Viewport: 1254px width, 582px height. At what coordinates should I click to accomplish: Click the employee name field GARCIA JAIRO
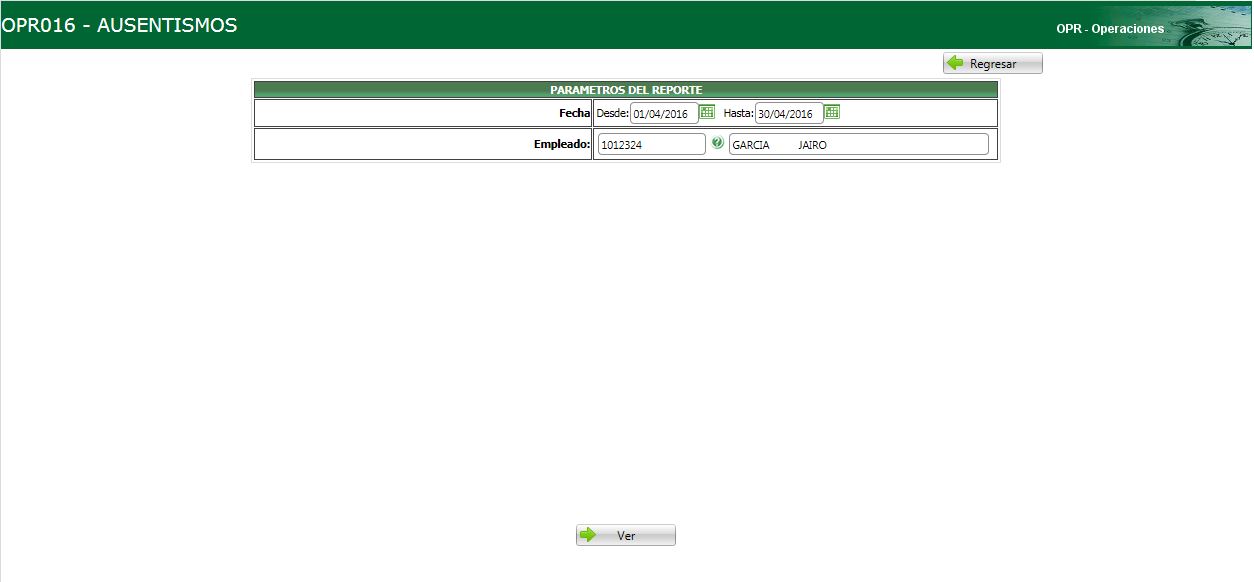(858, 144)
